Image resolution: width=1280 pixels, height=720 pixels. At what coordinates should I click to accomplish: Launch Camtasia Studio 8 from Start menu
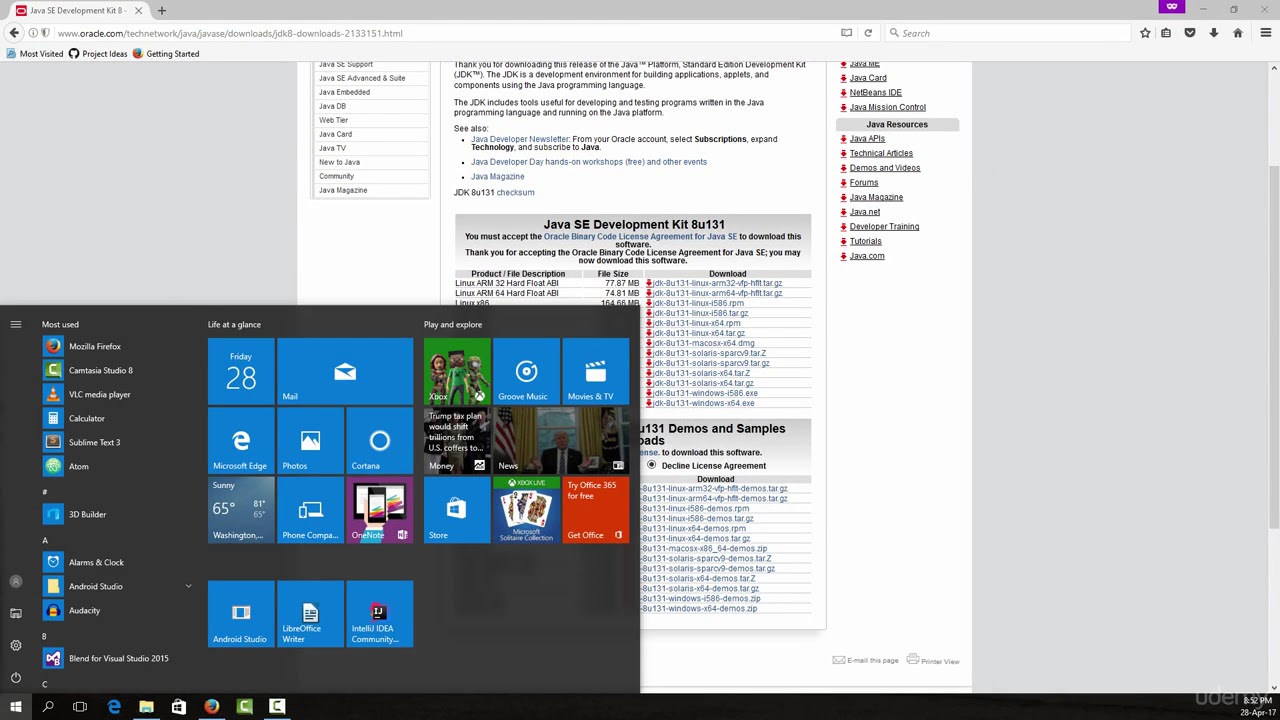coord(100,370)
